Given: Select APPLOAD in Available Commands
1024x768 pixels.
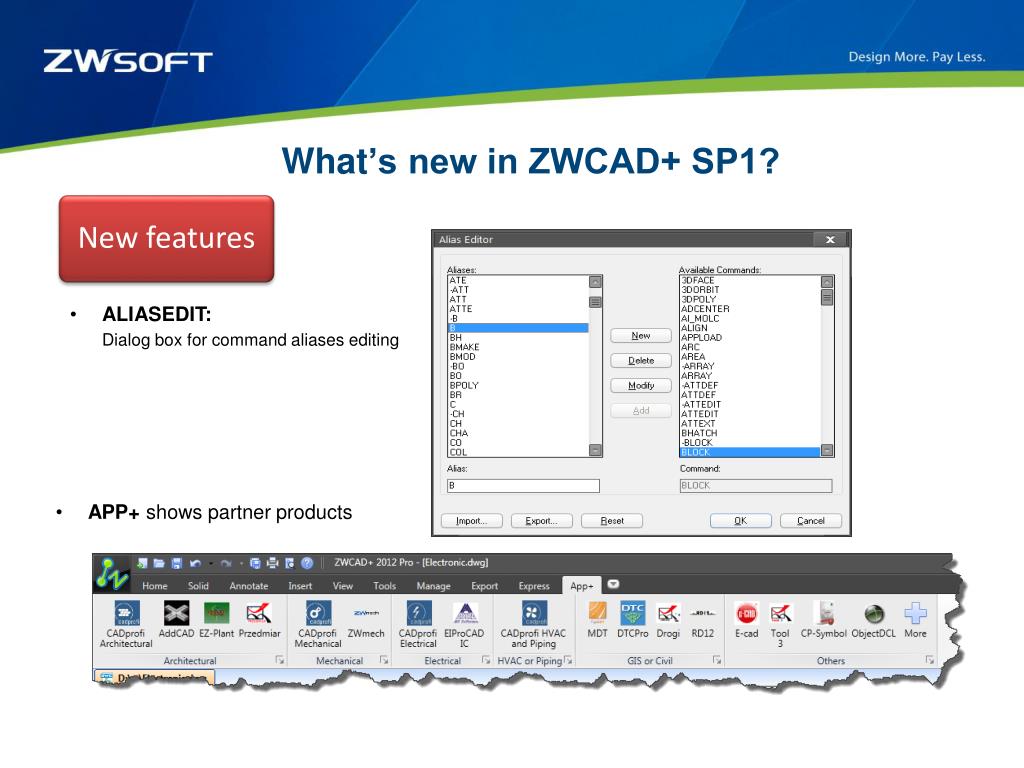Looking at the screenshot, I should (x=750, y=338).
